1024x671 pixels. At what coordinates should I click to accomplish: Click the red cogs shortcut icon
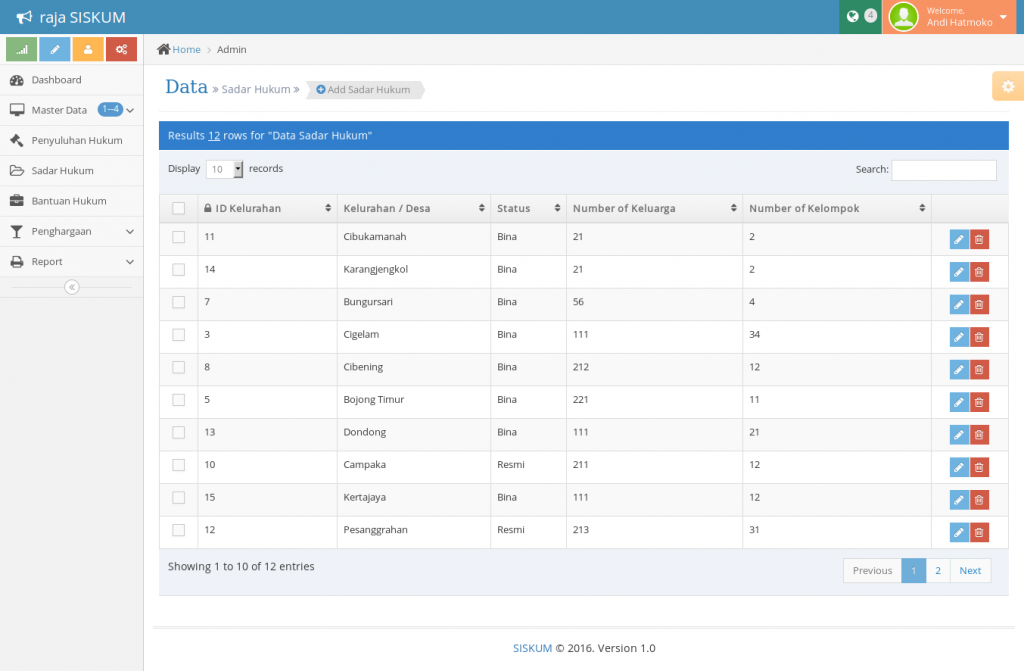121,49
